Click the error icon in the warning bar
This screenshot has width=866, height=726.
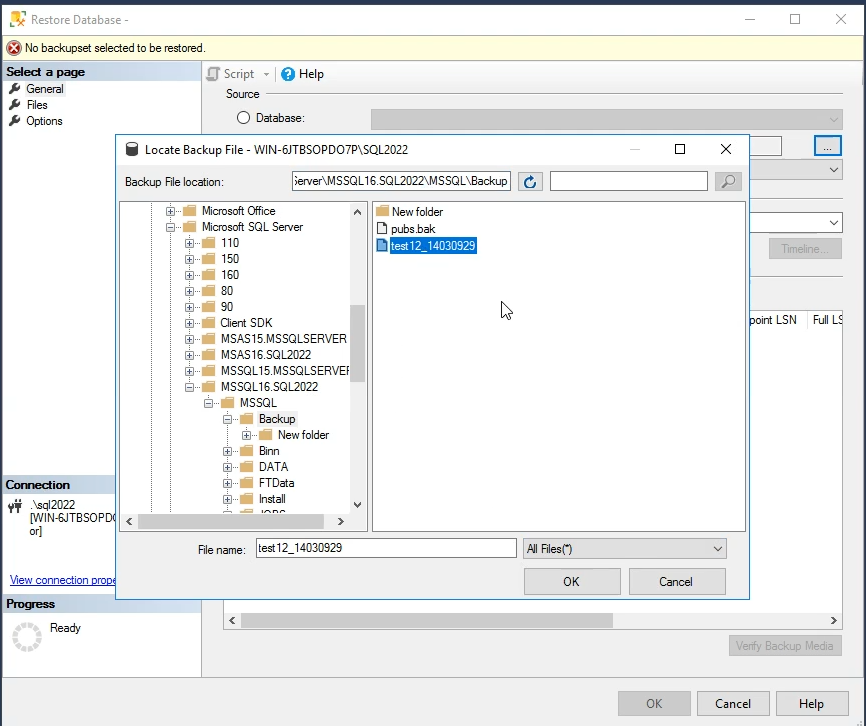[14, 48]
